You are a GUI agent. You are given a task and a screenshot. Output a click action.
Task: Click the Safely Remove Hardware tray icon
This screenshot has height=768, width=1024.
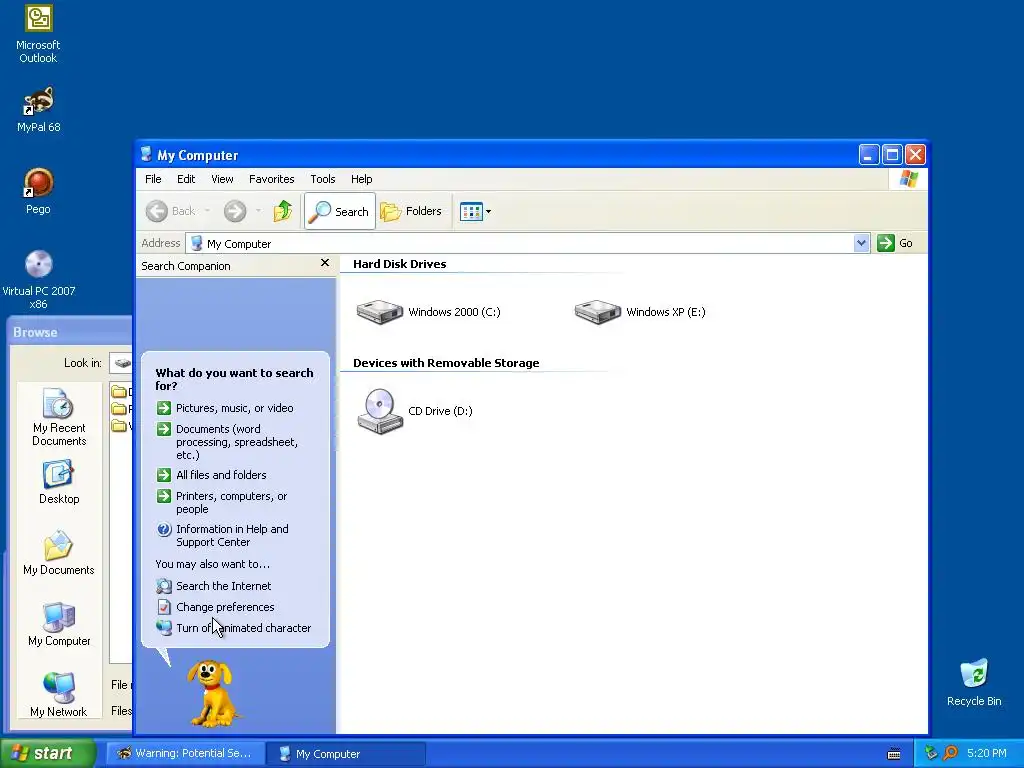[931, 753]
